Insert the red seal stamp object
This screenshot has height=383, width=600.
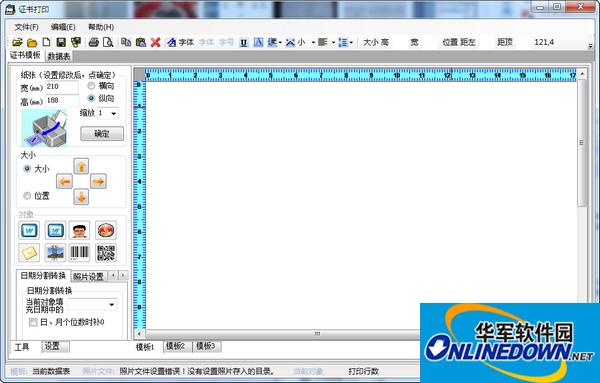[x=106, y=230]
